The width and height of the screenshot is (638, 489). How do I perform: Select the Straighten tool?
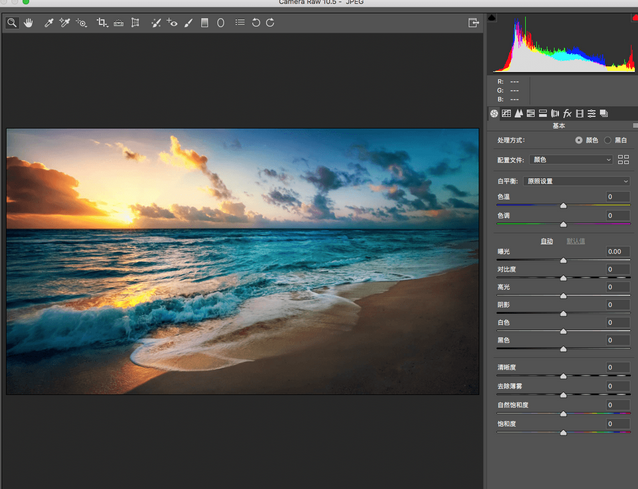click(x=118, y=23)
